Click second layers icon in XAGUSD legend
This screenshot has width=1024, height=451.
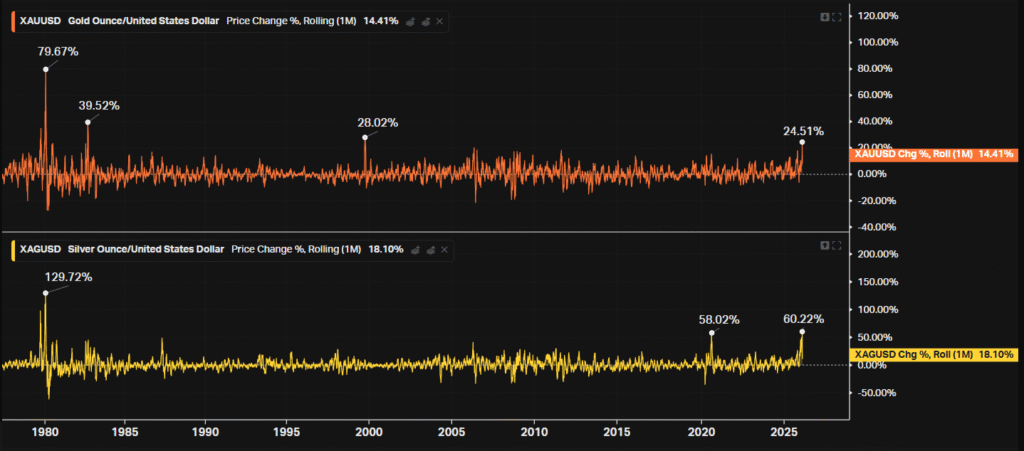tap(430, 248)
